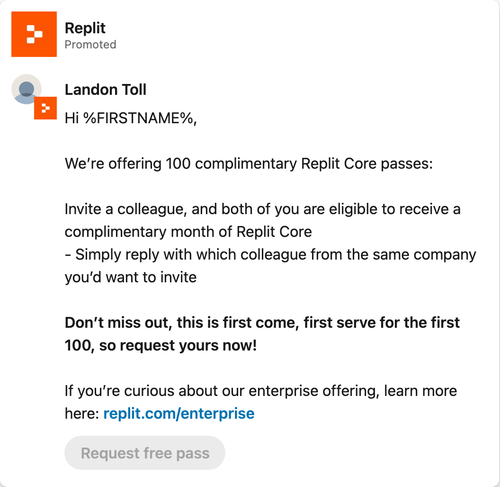Open Landon Toll's profile avatar
Image resolution: width=500 pixels, height=487 pixels.
(x=26, y=89)
